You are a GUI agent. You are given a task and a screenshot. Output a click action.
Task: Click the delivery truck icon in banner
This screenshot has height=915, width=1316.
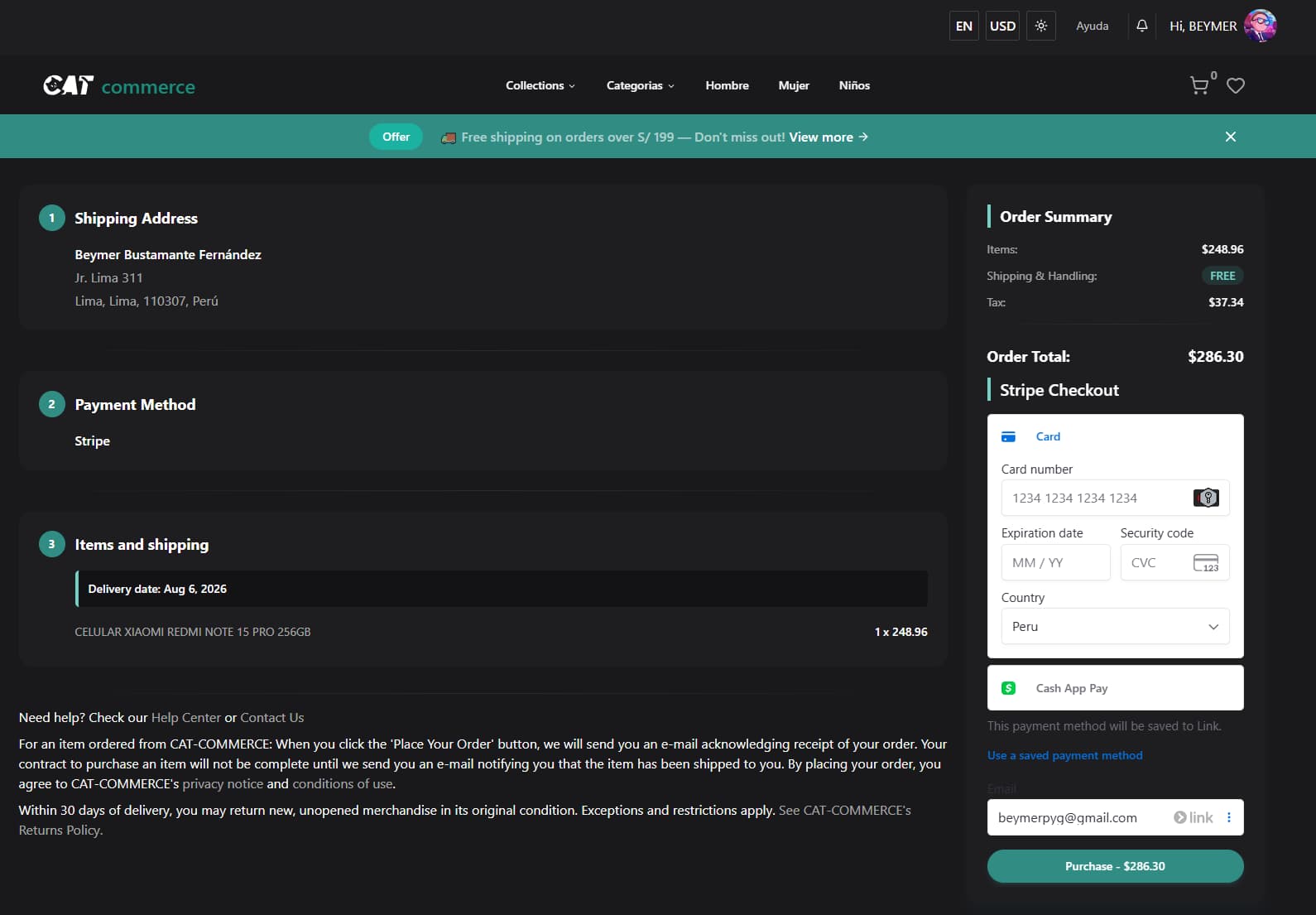(449, 137)
